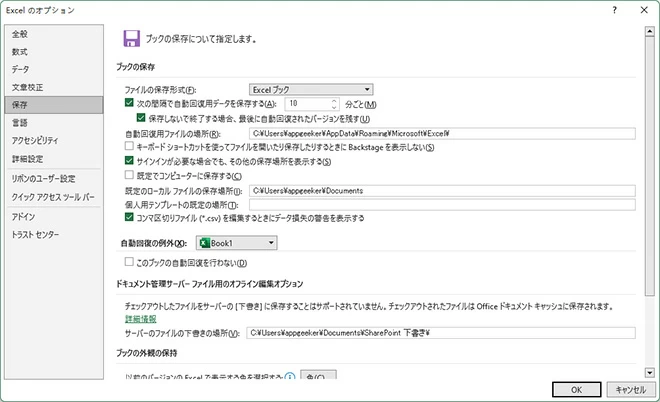Click the OK button
Image resolution: width=660 pixels, height=402 pixels.
(576, 388)
